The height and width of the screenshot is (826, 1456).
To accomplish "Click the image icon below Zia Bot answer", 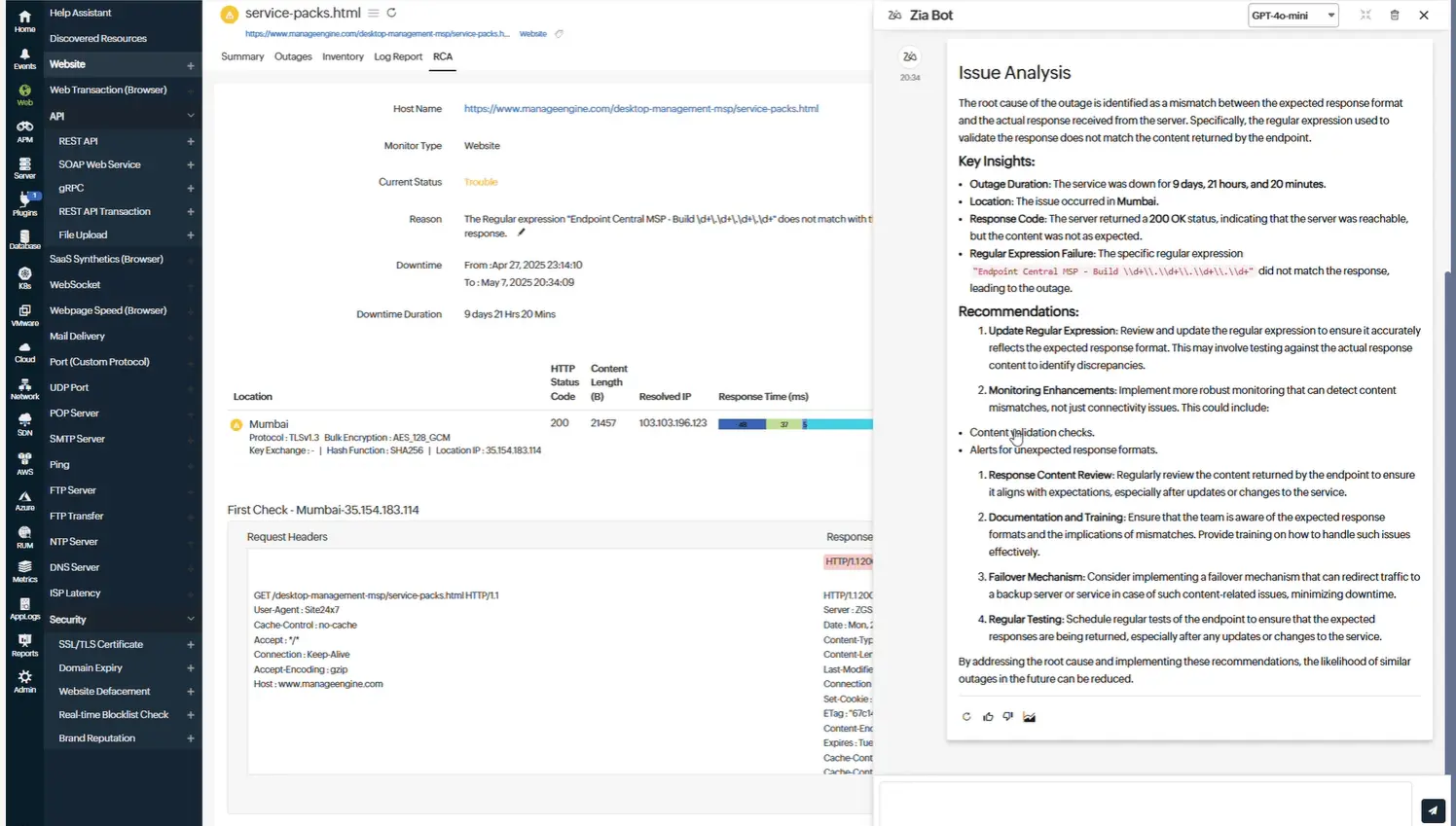I will pyautogui.click(x=1029, y=717).
